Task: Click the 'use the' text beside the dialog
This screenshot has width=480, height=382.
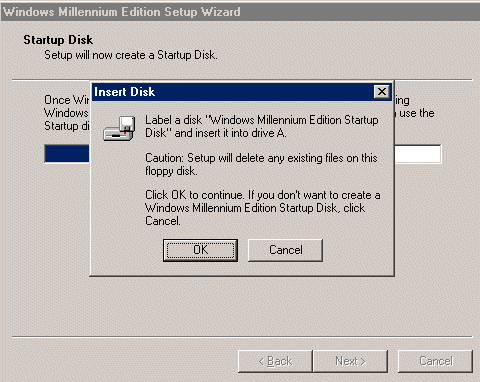Action: (417, 113)
